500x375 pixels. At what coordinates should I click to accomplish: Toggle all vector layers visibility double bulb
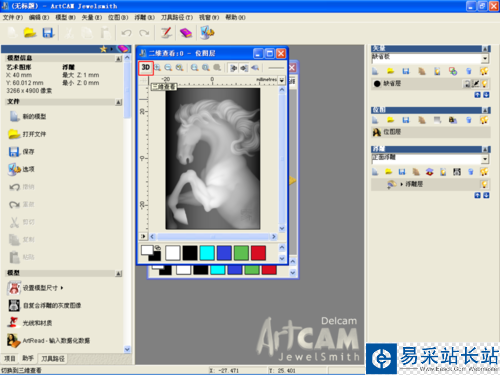484,71
